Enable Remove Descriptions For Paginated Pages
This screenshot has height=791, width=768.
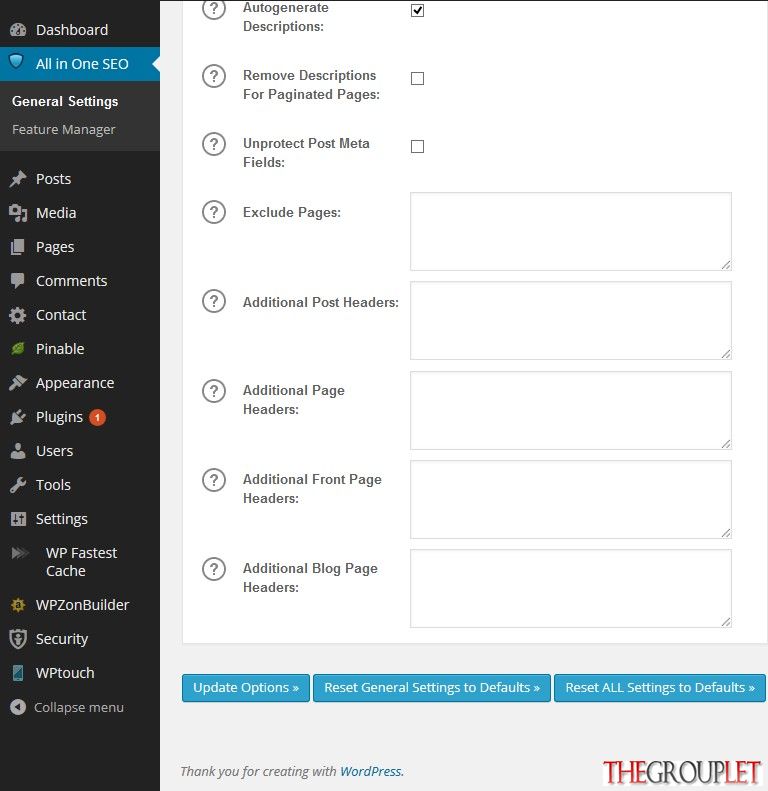click(417, 78)
